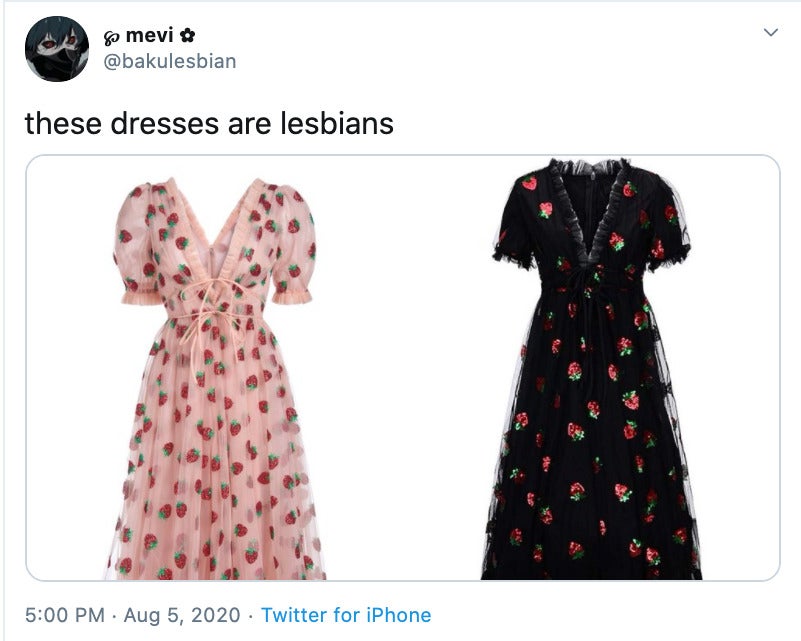Image resolution: width=801 pixels, height=641 pixels.
Task: Click the anime profile avatar
Action: [57, 49]
